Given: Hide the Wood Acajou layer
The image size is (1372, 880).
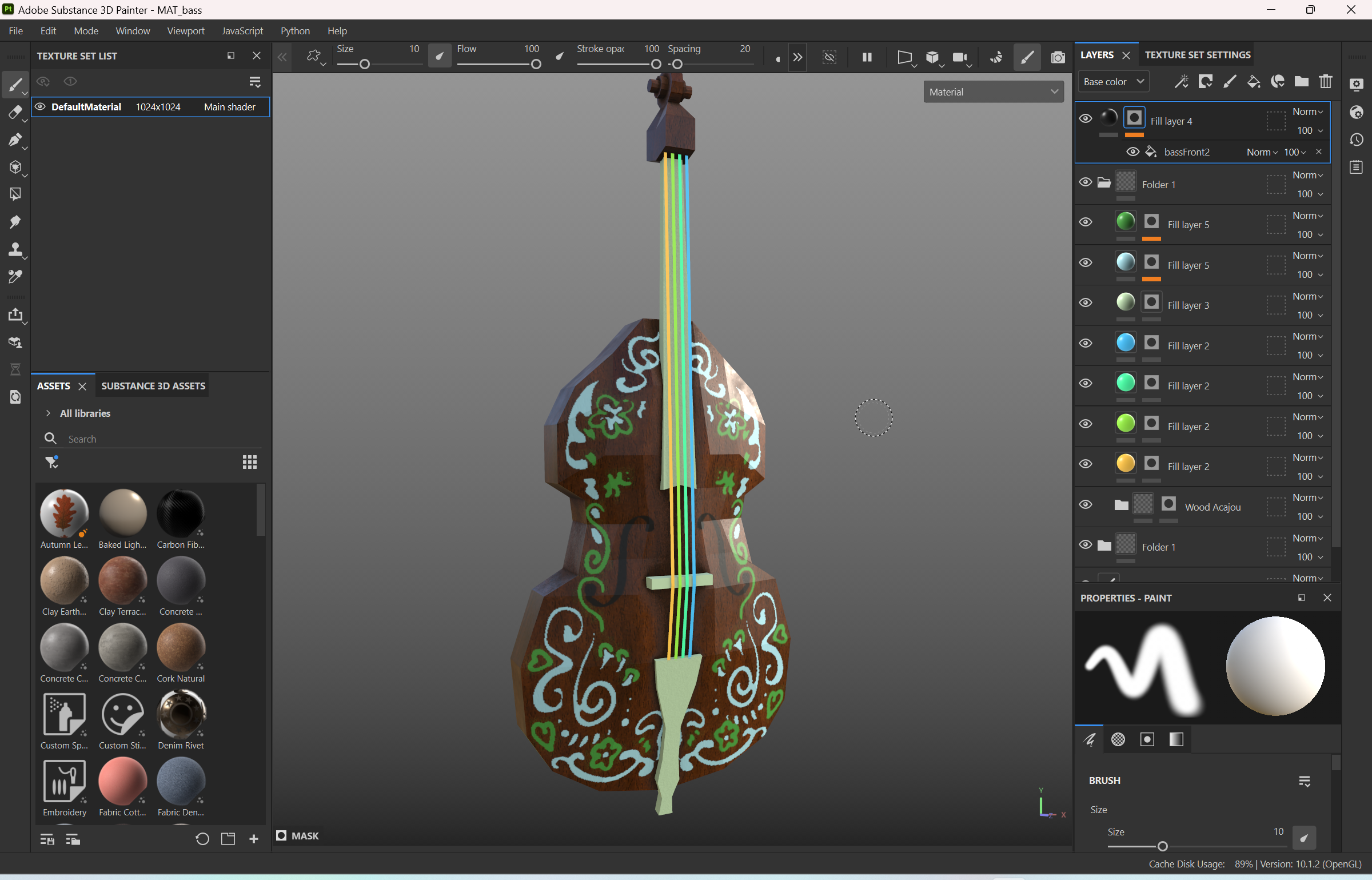Looking at the screenshot, I should click(x=1085, y=504).
